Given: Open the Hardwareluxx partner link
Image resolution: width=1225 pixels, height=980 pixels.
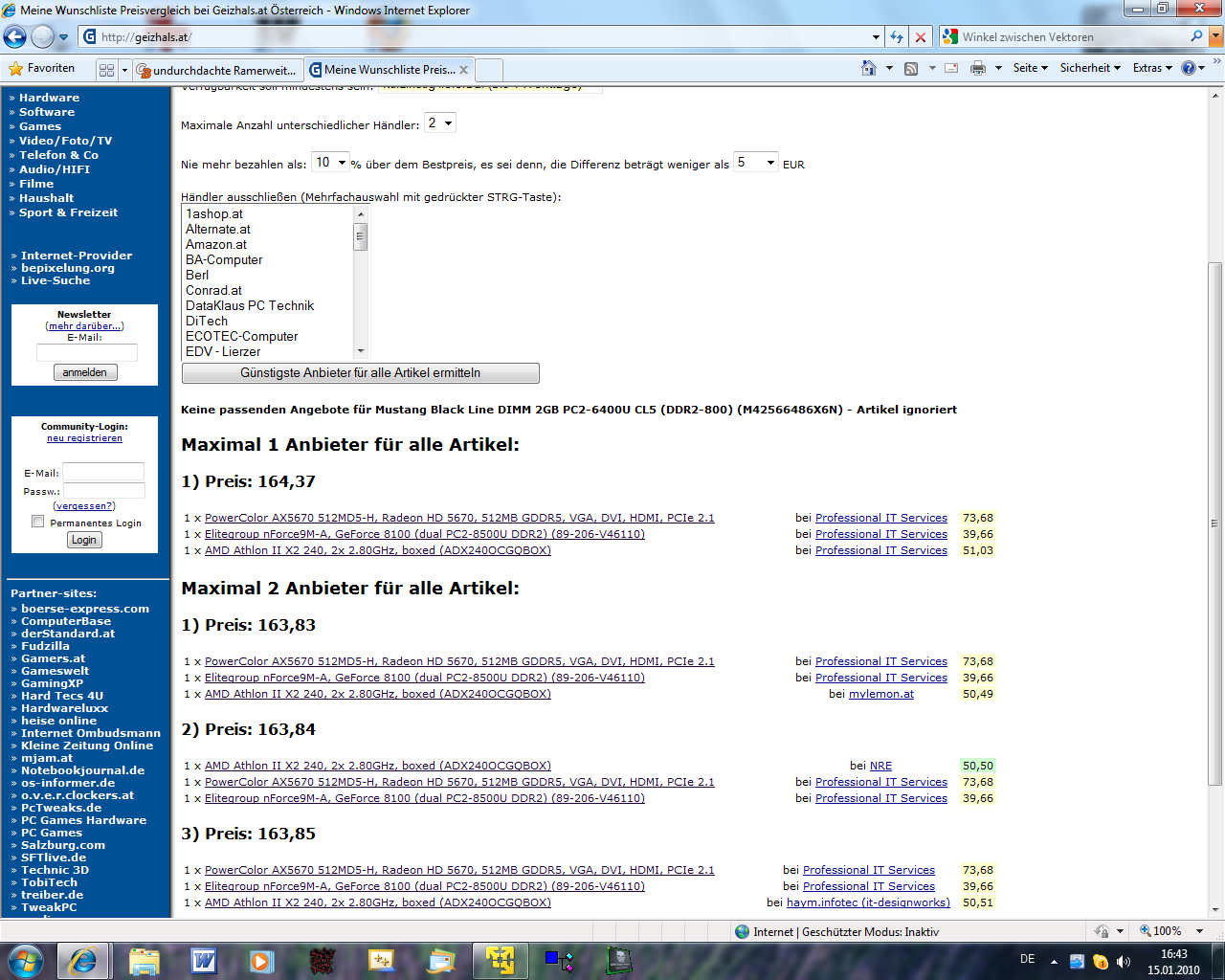Looking at the screenshot, I should pyautogui.click(x=65, y=708).
